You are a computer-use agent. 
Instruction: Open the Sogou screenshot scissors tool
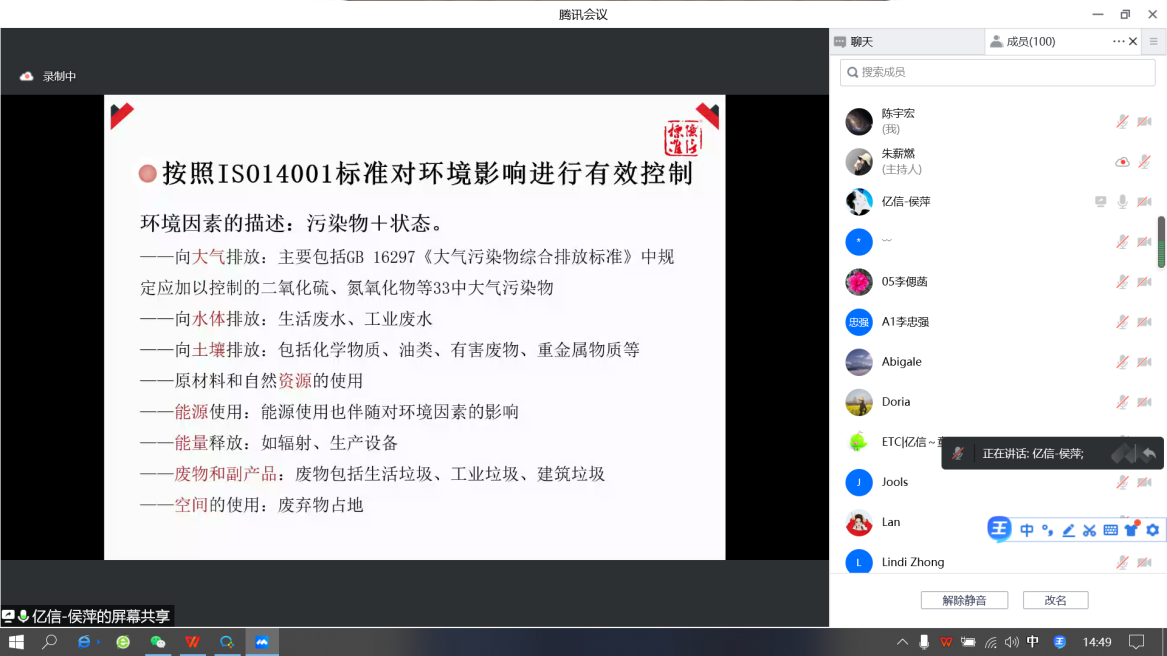(1092, 529)
